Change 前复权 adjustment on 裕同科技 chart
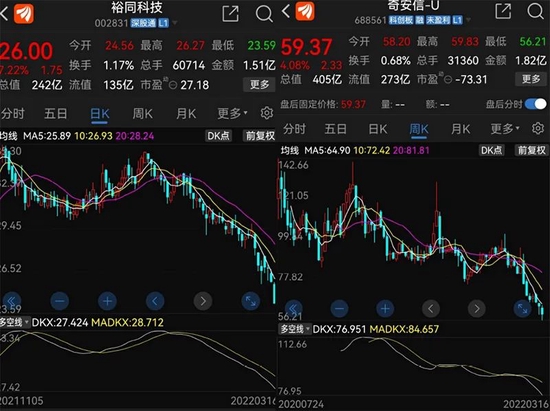The image size is (550, 411). tap(260, 136)
